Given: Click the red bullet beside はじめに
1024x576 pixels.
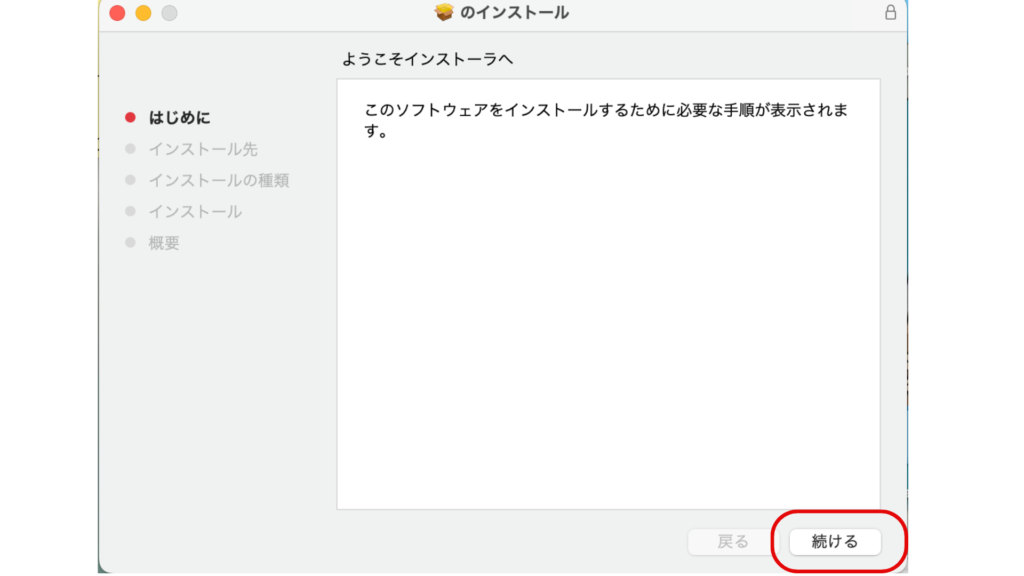Looking at the screenshot, I should click(x=130, y=118).
